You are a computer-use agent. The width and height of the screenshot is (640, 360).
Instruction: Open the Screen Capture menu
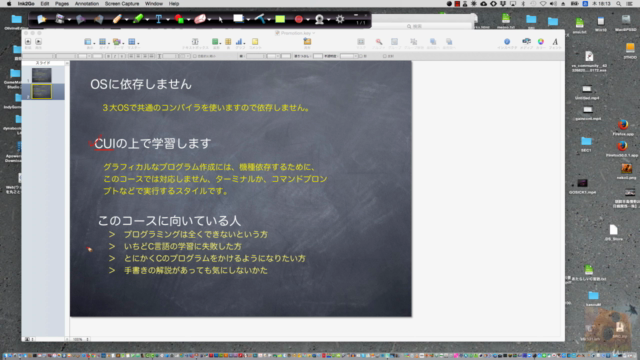(x=122, y=4)
